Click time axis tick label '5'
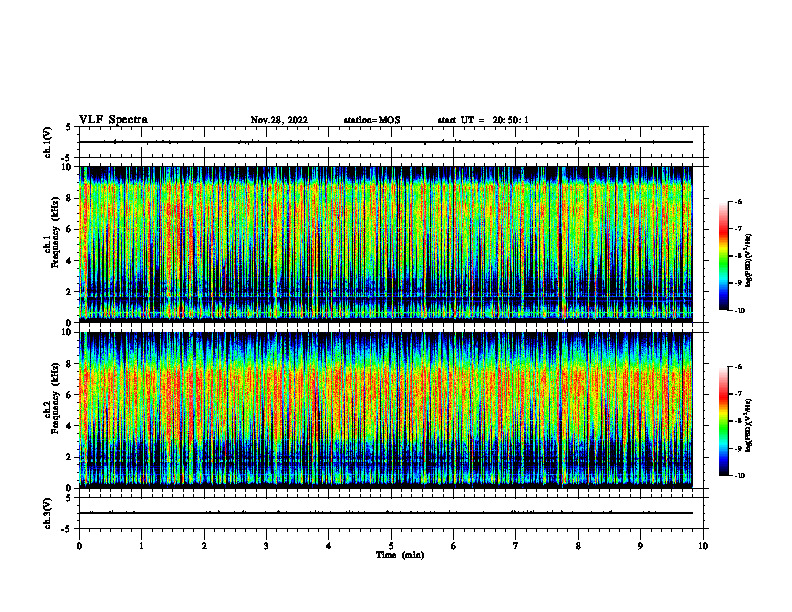792x612 pixels. pyautogui.click(x=391, y=546)
